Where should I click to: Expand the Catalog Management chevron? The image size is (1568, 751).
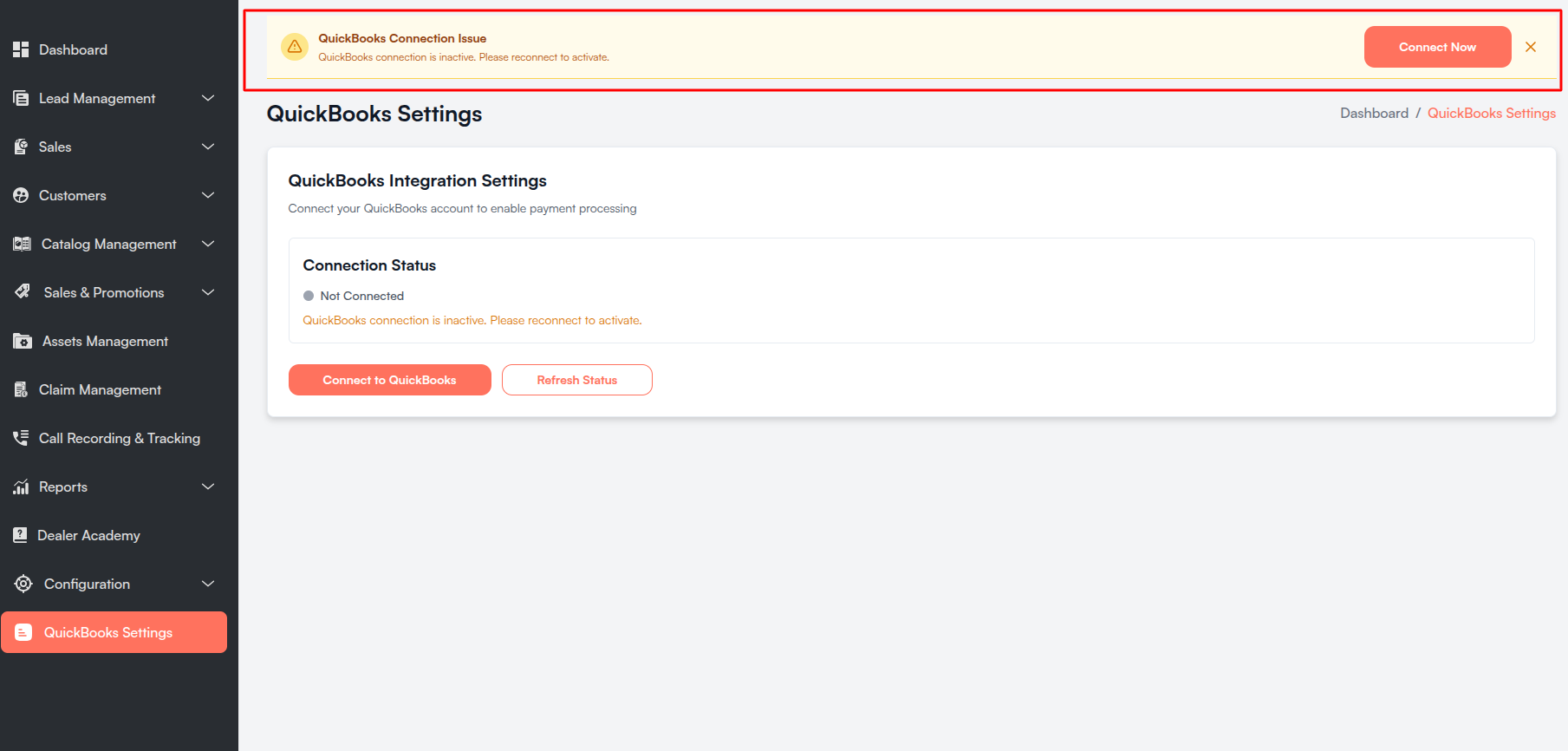coord(208,244)
